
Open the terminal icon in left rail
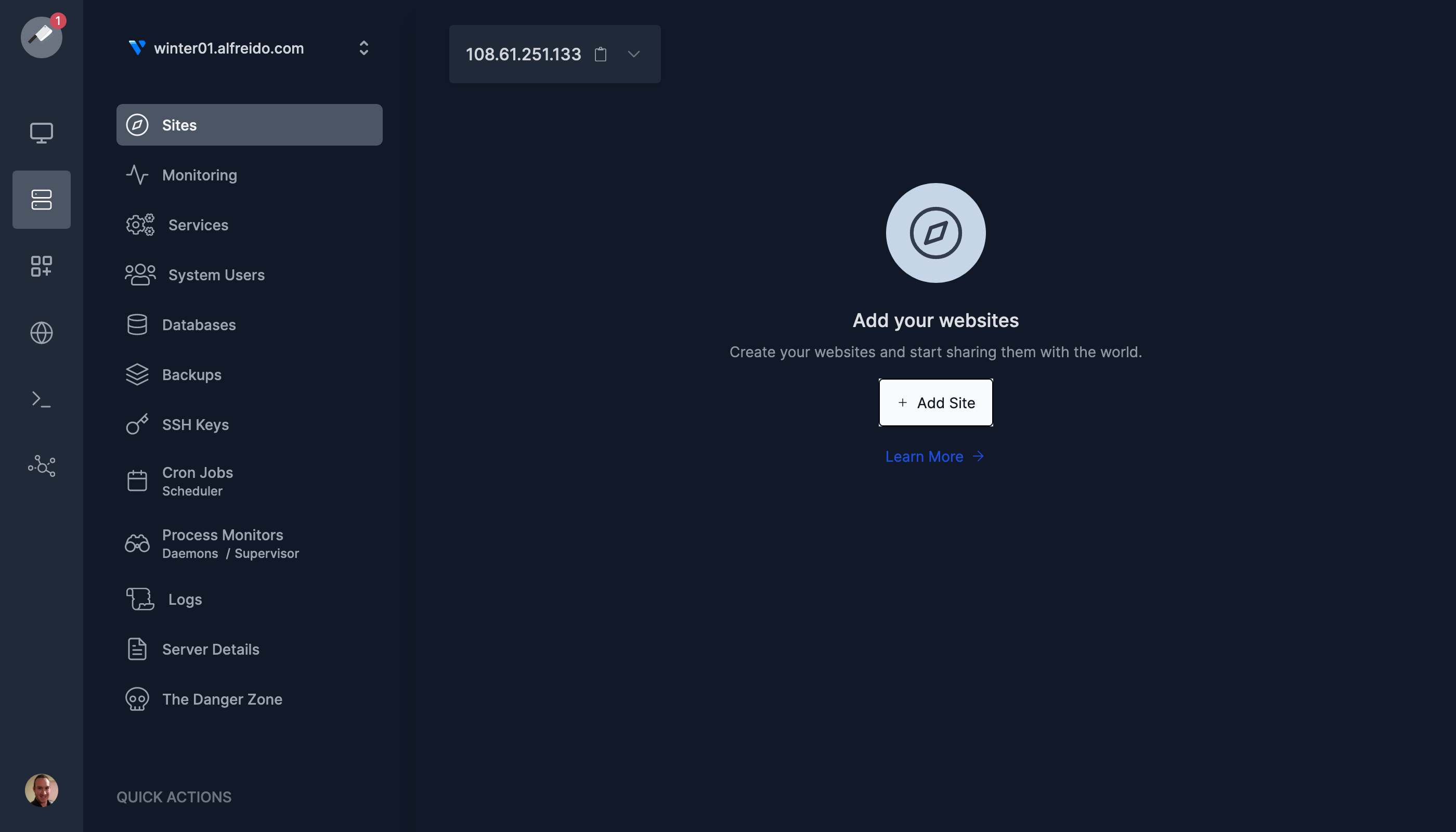41,399
